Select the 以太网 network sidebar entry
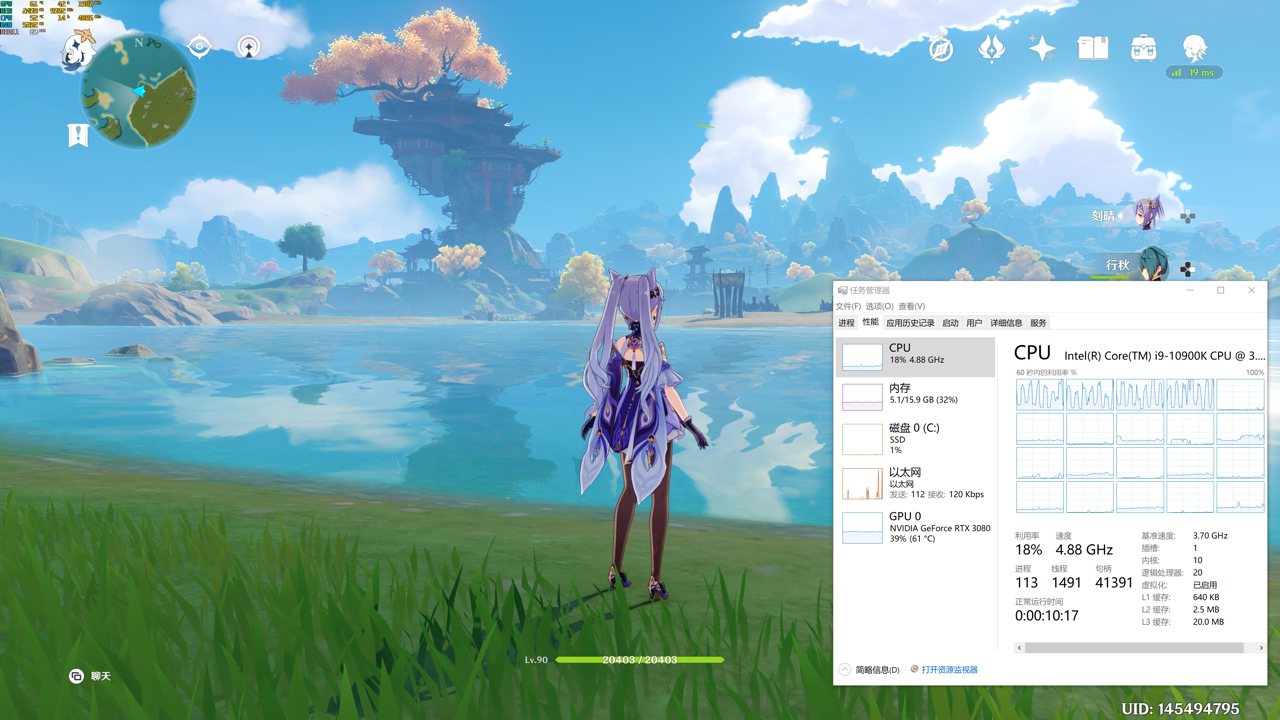The height and width of the screenshot is (720, 1280). [916, 482]
